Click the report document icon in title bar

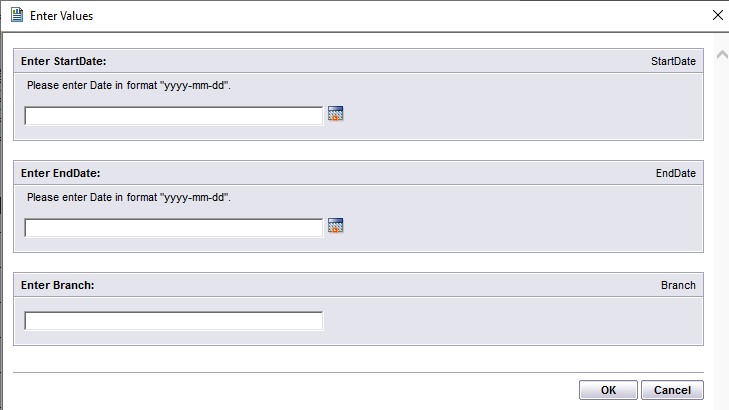pos(17,15)
